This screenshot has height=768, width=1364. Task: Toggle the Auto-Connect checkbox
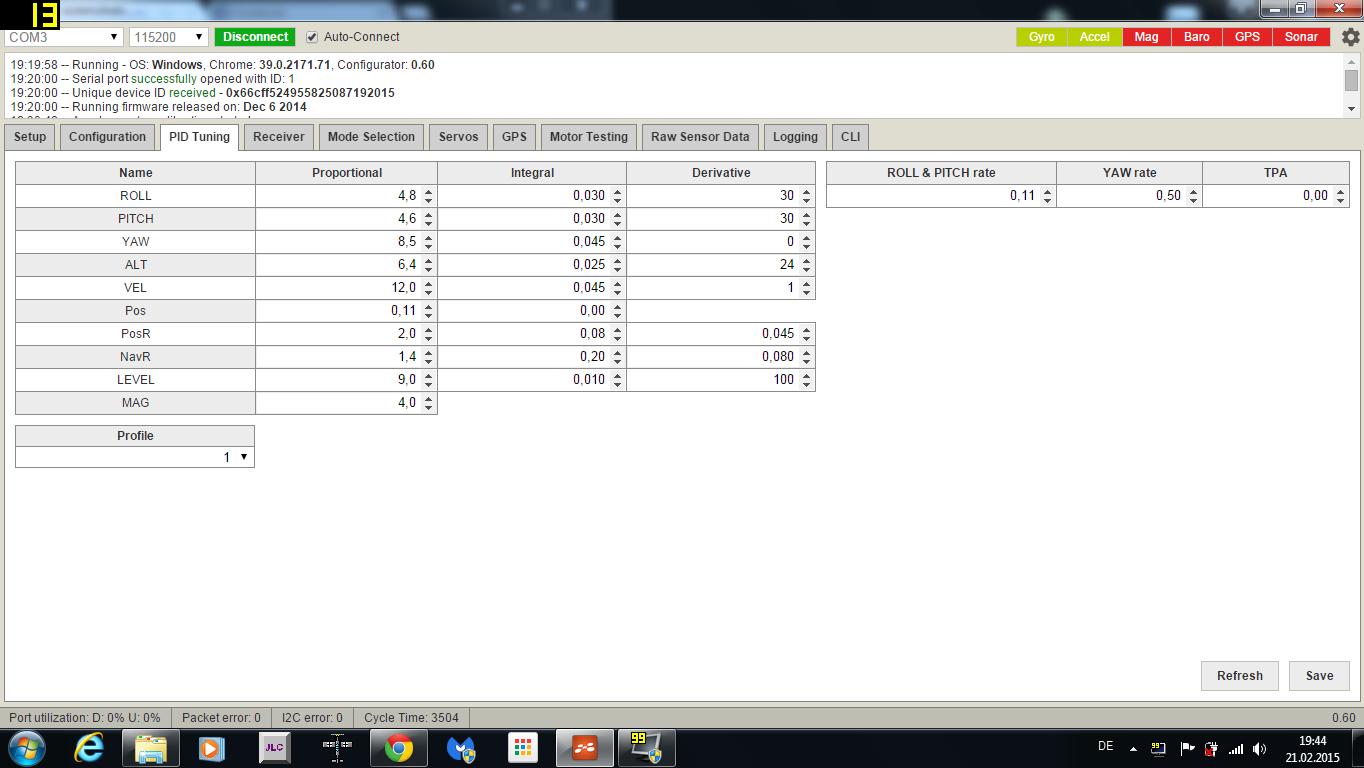(x=312, y=37)
